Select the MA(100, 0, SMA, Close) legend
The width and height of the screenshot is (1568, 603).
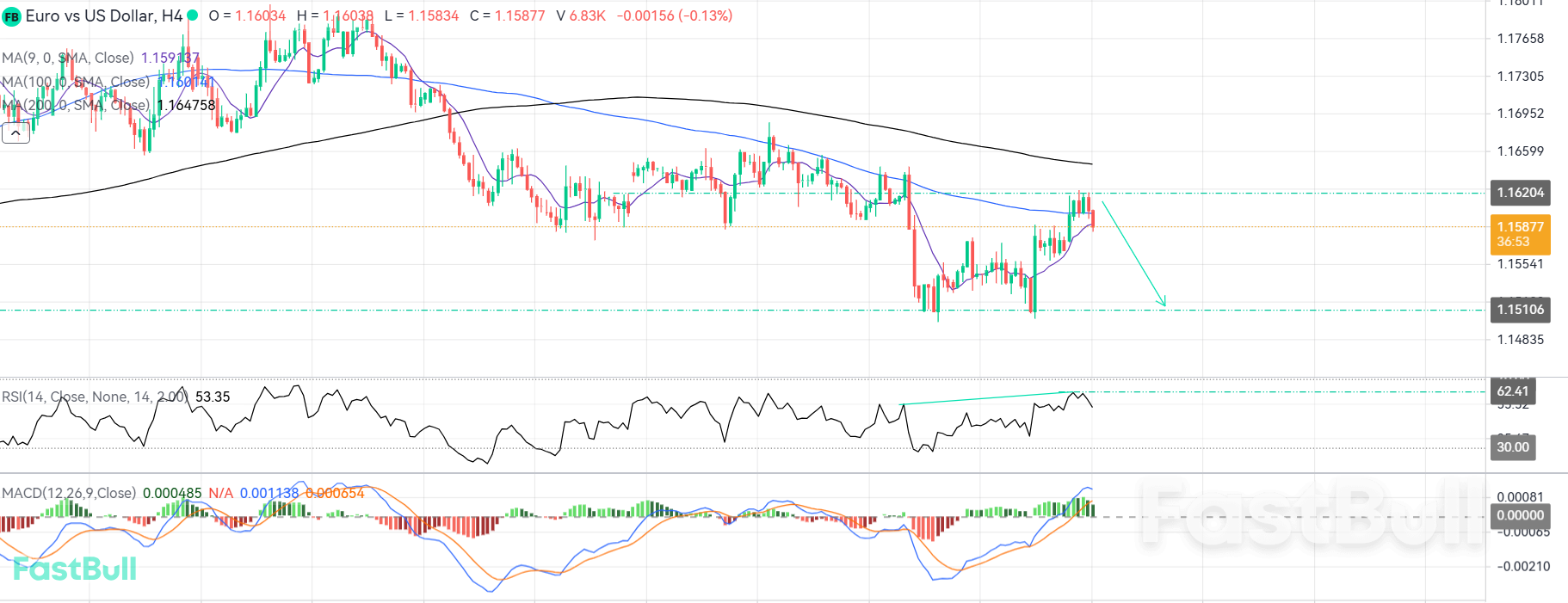[x=76, y=82]
